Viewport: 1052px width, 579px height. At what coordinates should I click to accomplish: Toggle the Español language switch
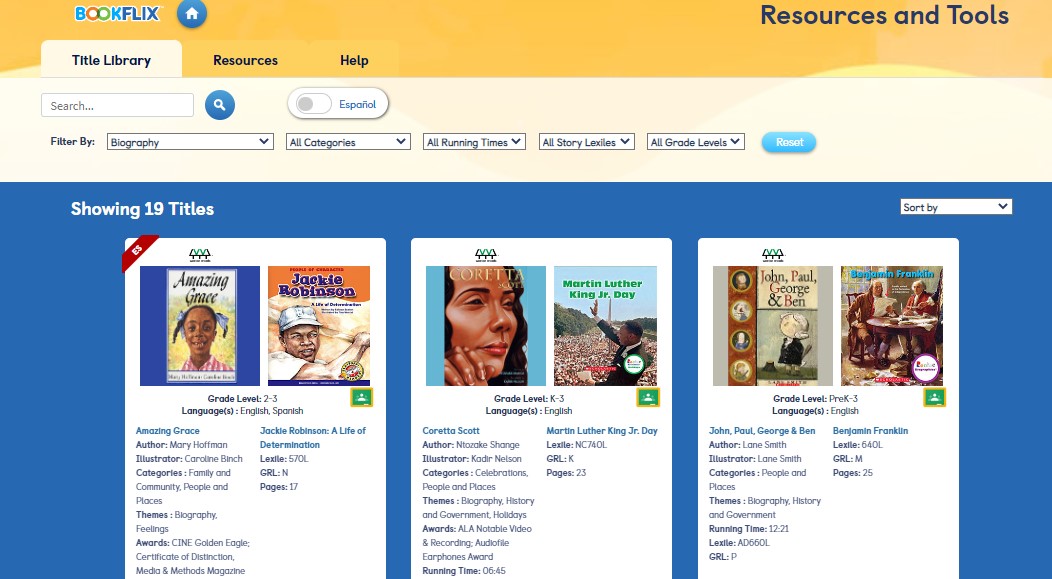[314, 104]
